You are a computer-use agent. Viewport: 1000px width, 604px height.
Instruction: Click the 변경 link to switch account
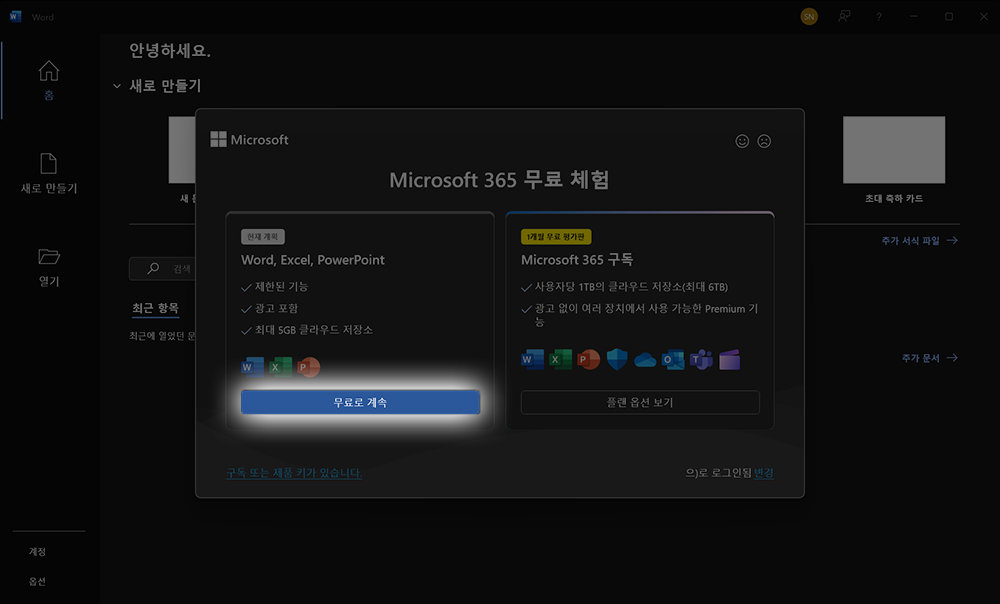[763, 473]
